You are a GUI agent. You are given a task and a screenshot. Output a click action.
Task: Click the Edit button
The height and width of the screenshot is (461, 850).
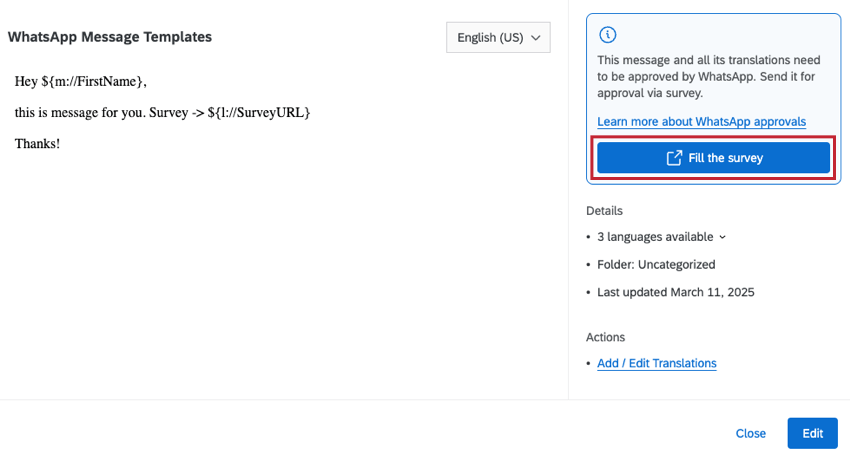tap(812, 433)
